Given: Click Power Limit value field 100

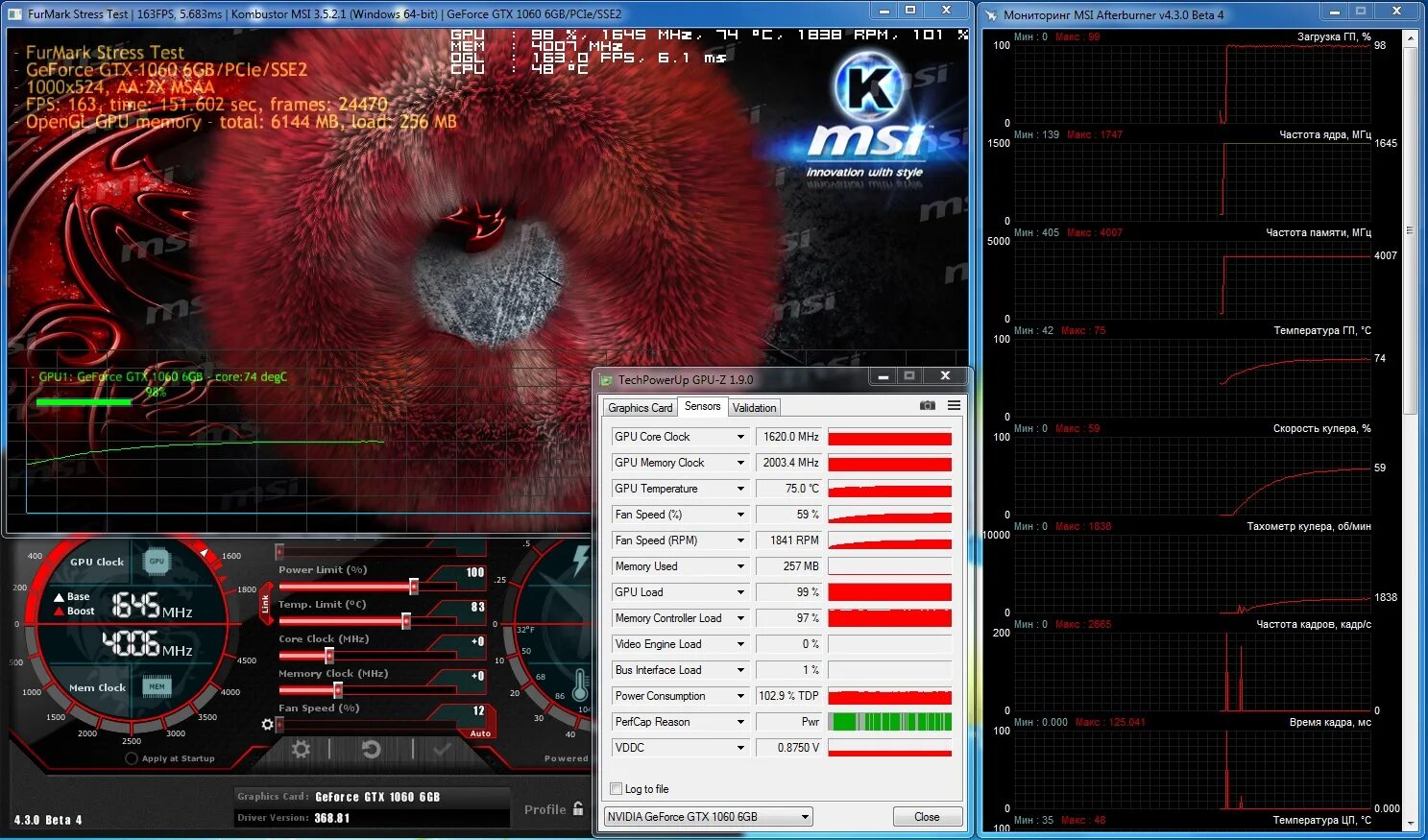Looking at the screenshot, I should 474,572.
